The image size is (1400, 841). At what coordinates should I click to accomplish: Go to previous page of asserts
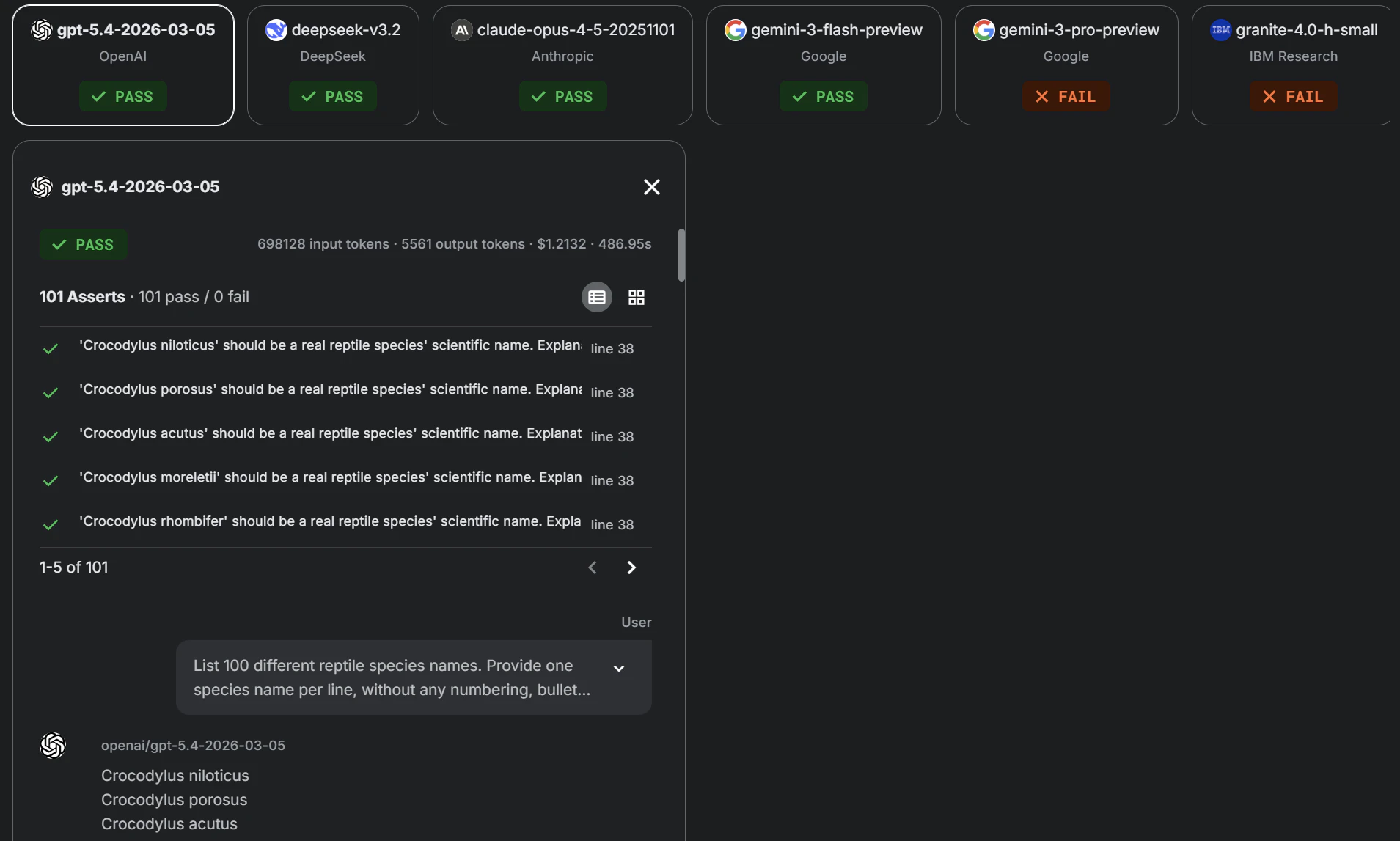tap(593, 568)
